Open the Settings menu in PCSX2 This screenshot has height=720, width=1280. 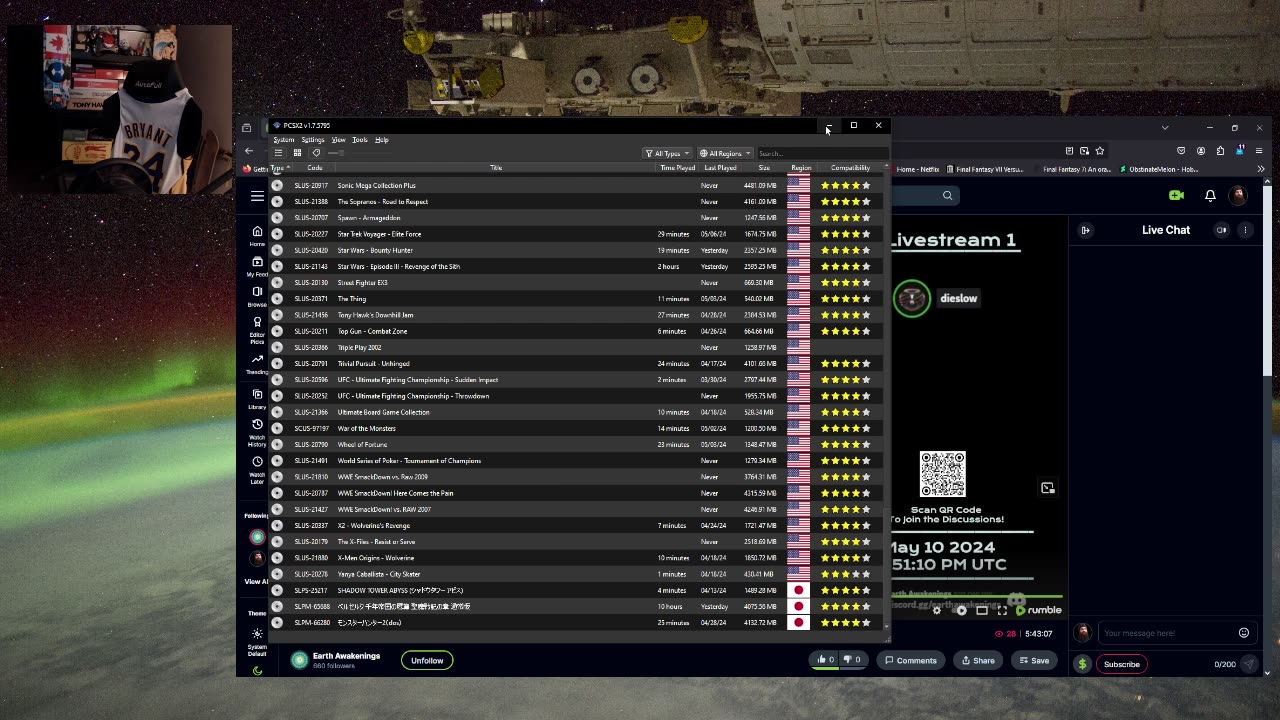coord(313,140)
